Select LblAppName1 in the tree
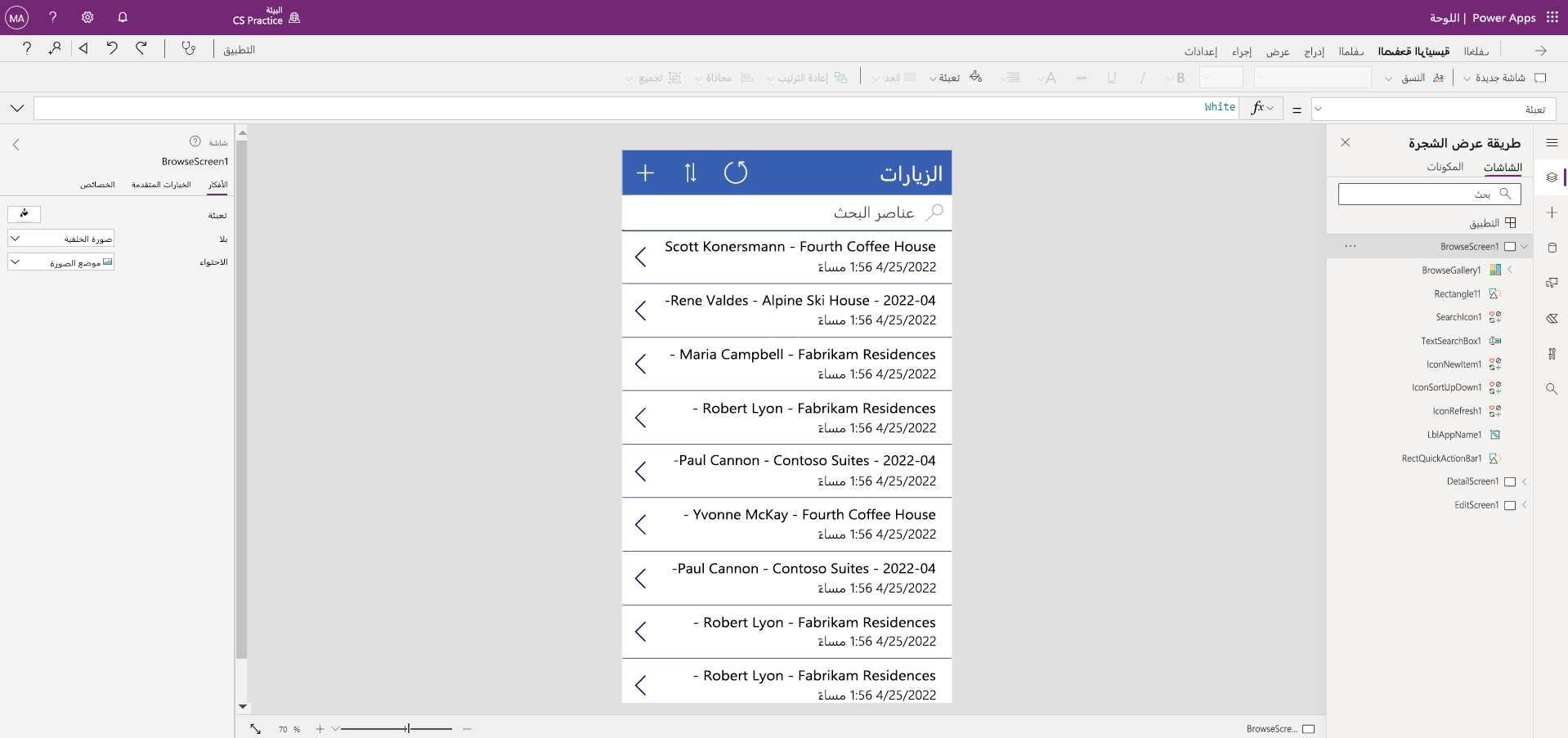Screen dimensions: 1568x738 [1454, 435]
